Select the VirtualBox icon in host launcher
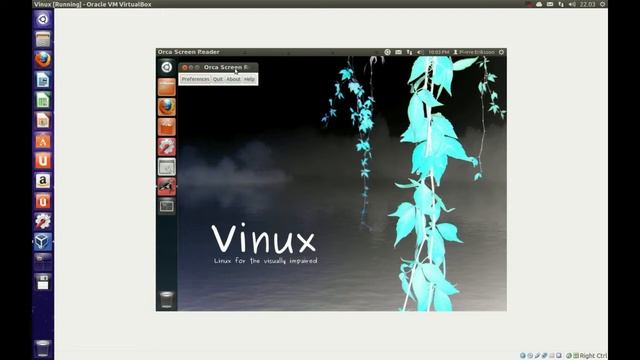Screen dimensions: 640x360 pyautogui.click(x=43, y=241)
